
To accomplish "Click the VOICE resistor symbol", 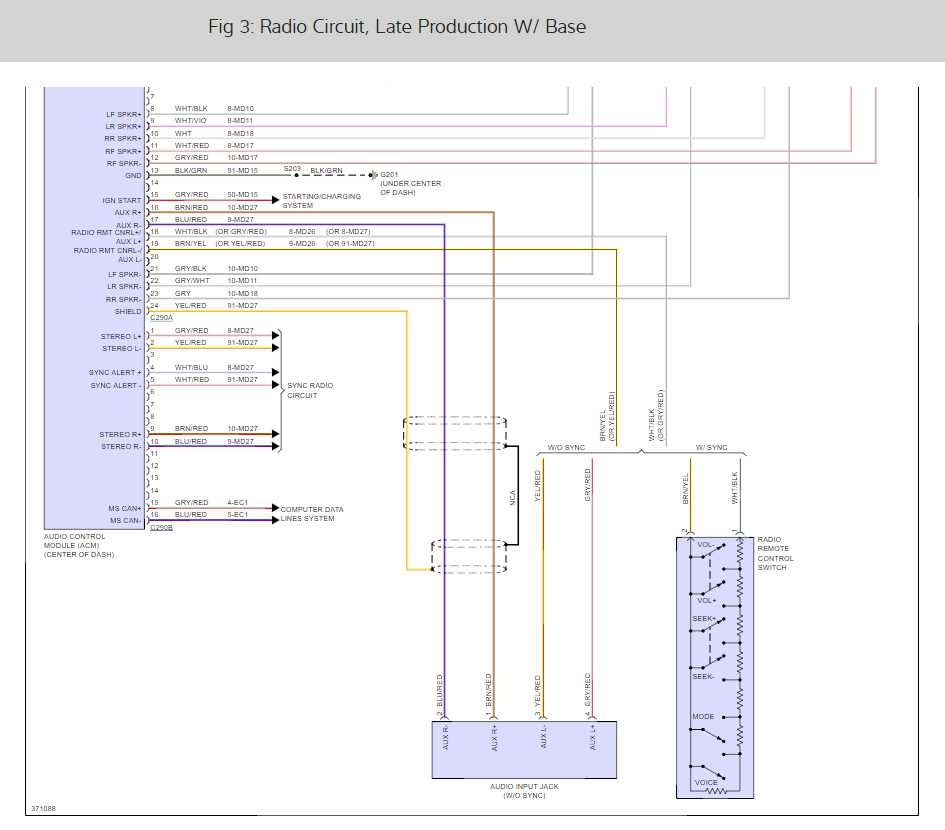I will pos(714,791).
